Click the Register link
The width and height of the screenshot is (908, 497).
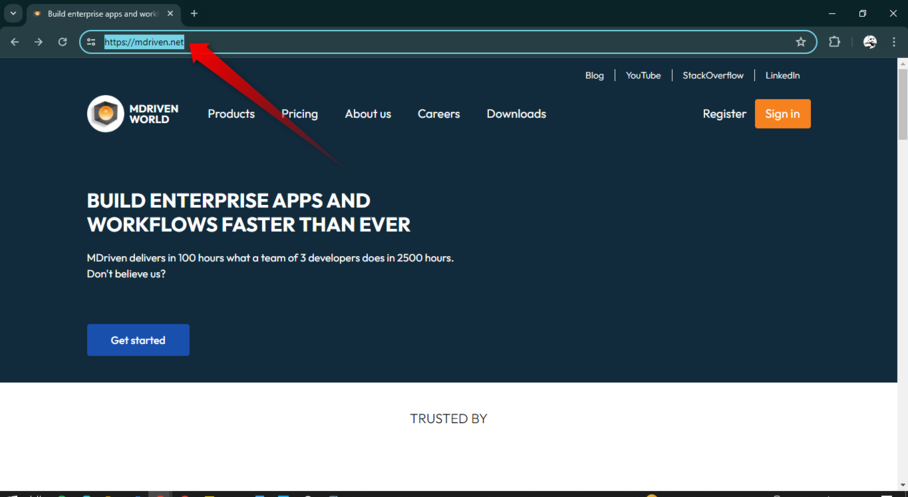pos(724,114)
